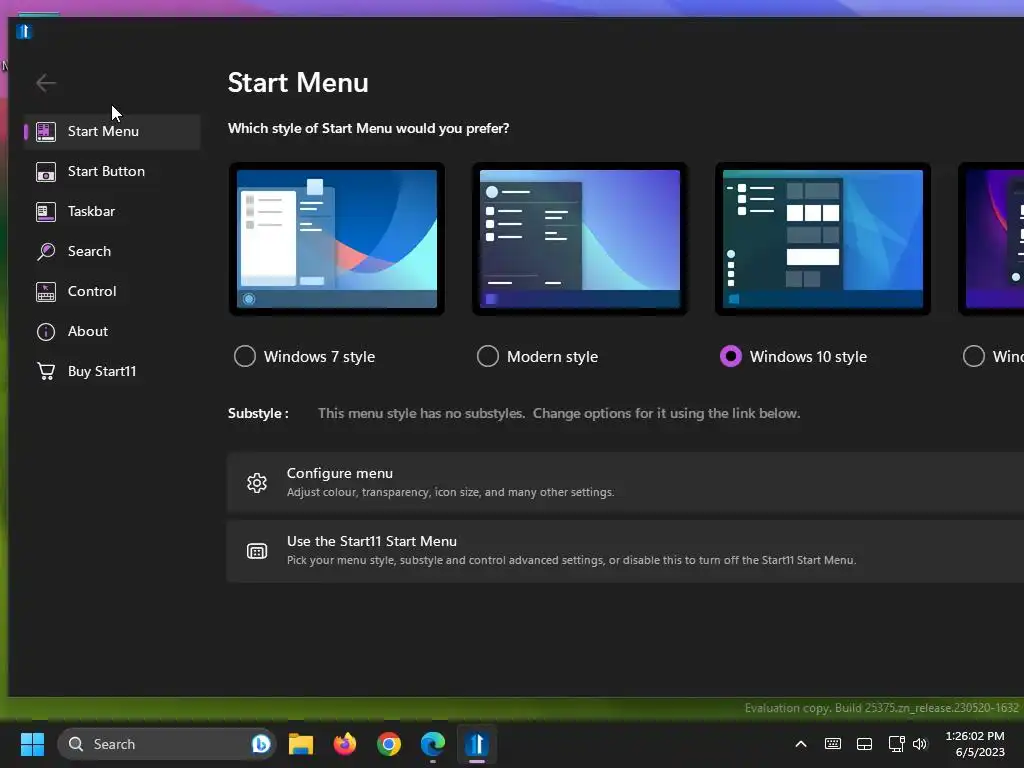The width and height of the screenshot is (1024, 768).
Task: Click the Start Button sidebar icon
Action: [x=46, y=172]
